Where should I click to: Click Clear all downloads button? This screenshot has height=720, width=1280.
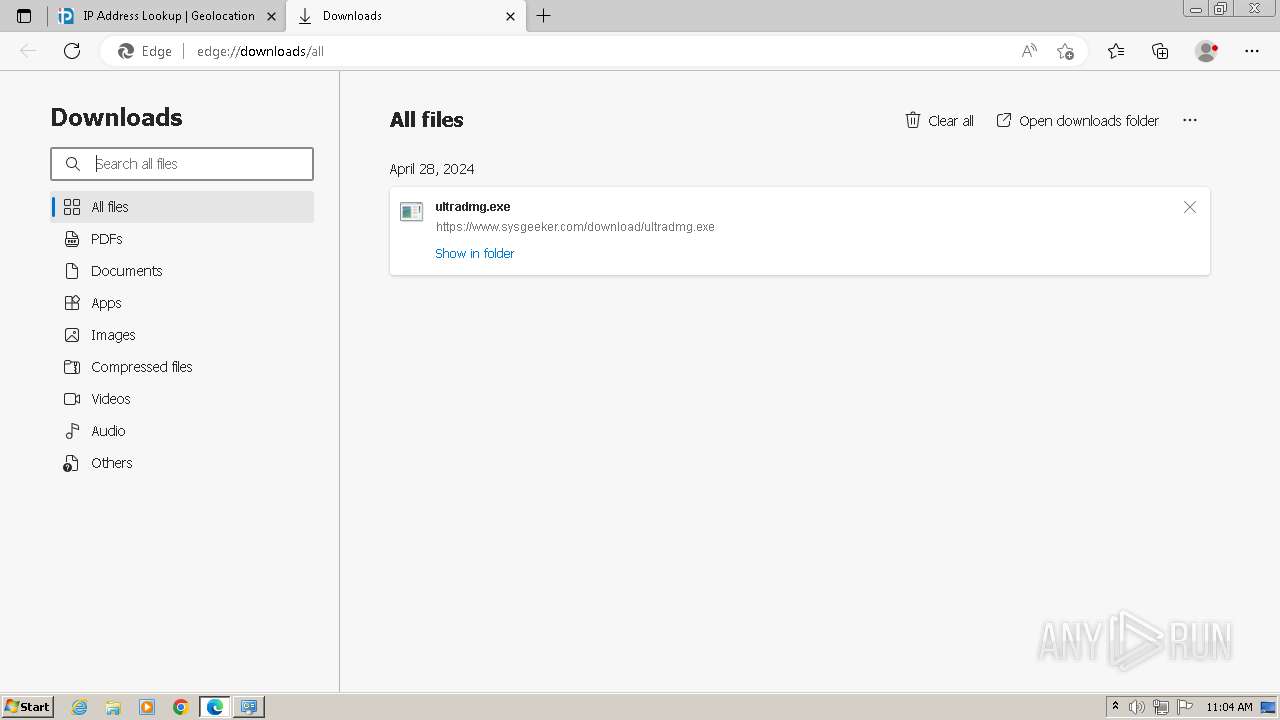click(x=939, y=120)
